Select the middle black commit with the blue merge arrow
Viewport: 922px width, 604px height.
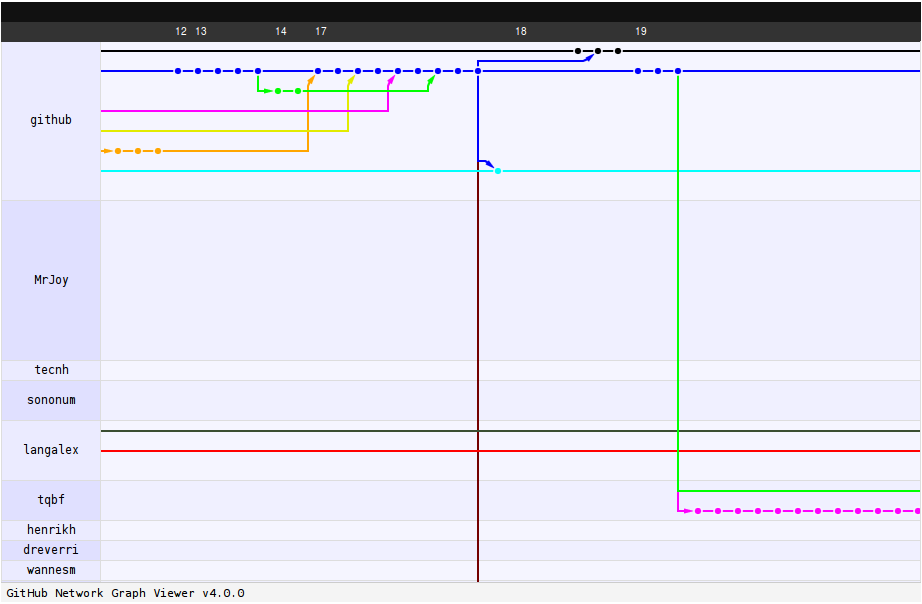coord(598,51)
